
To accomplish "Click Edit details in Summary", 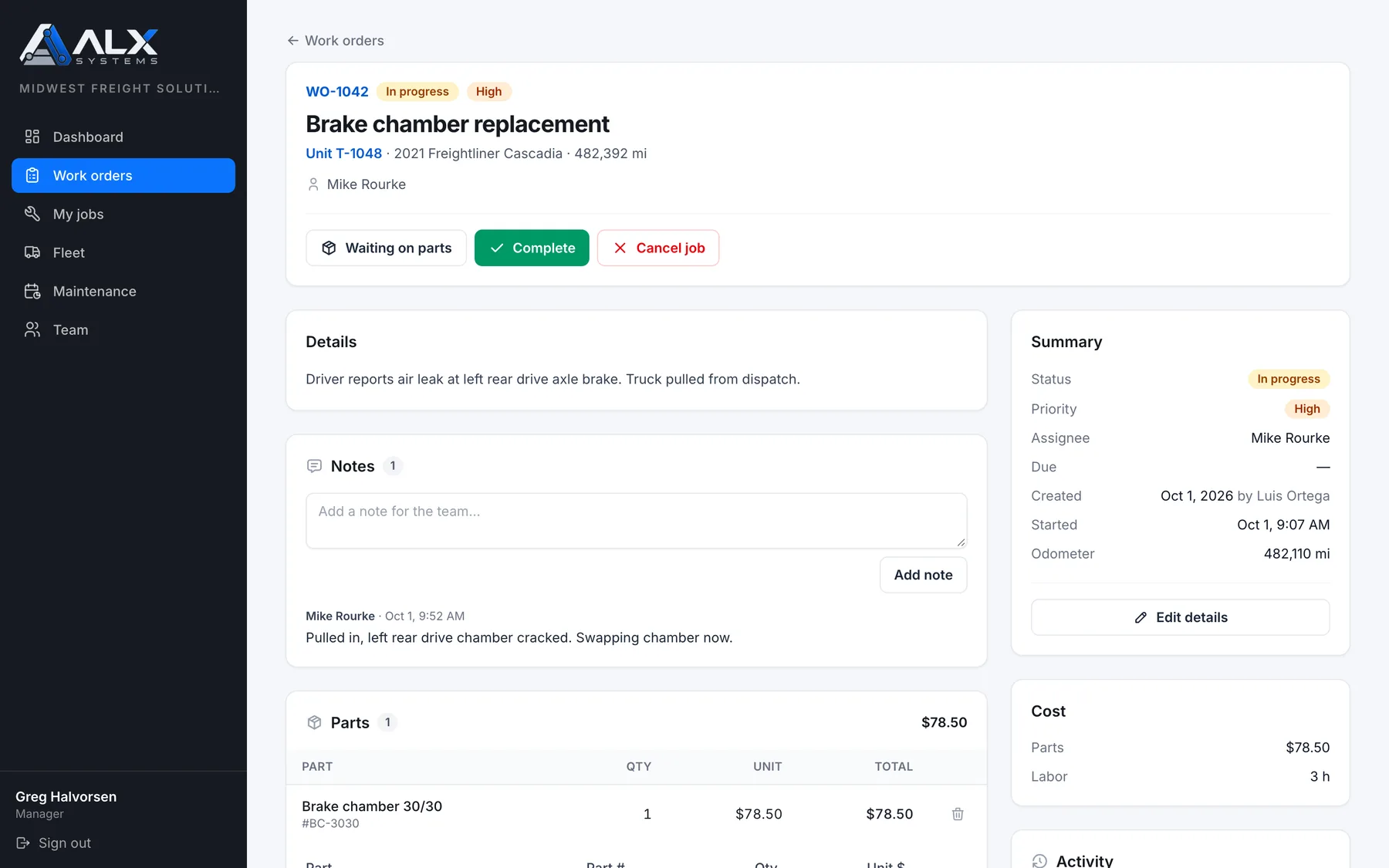I will click(1180, 617).
